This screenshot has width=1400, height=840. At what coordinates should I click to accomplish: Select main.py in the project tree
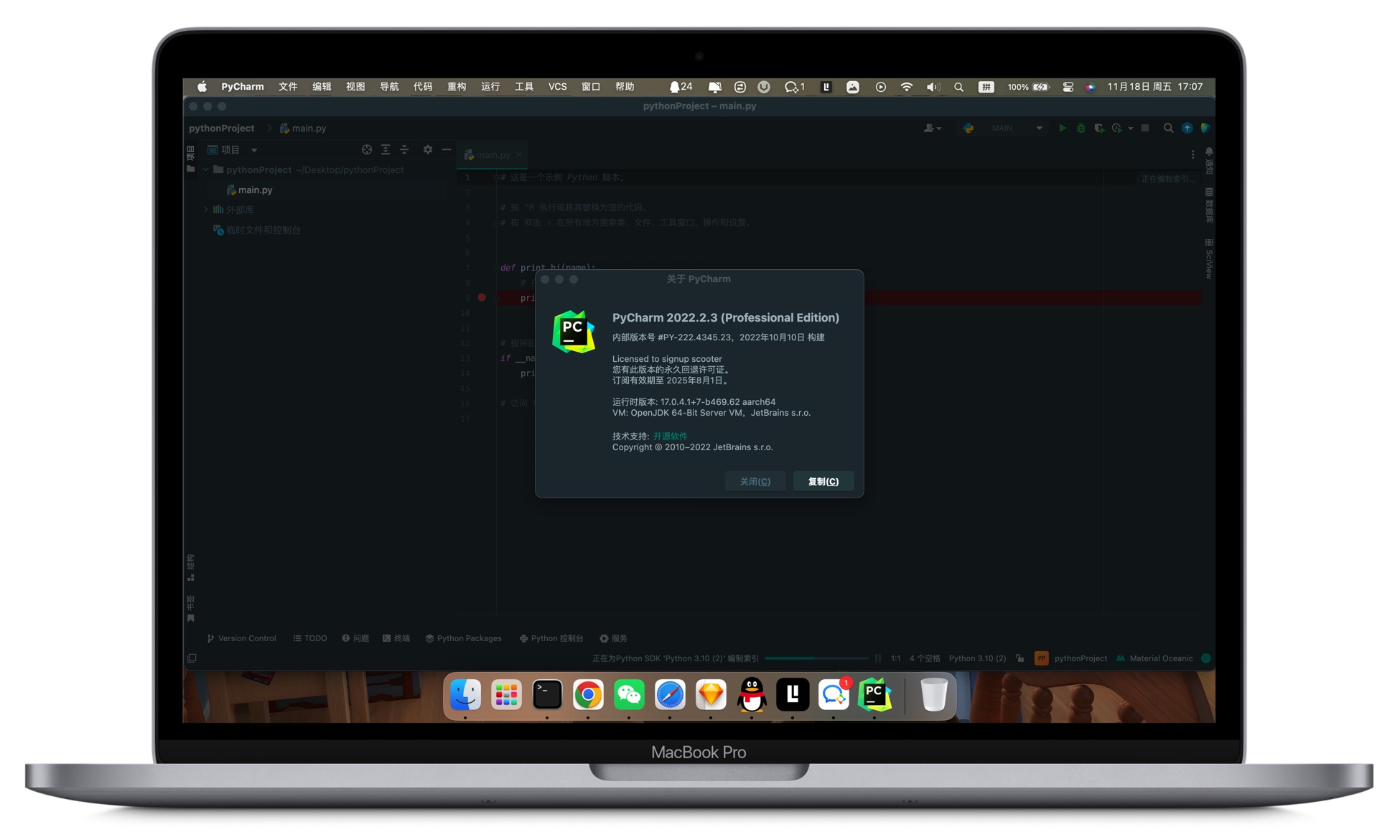click(250, 190)
